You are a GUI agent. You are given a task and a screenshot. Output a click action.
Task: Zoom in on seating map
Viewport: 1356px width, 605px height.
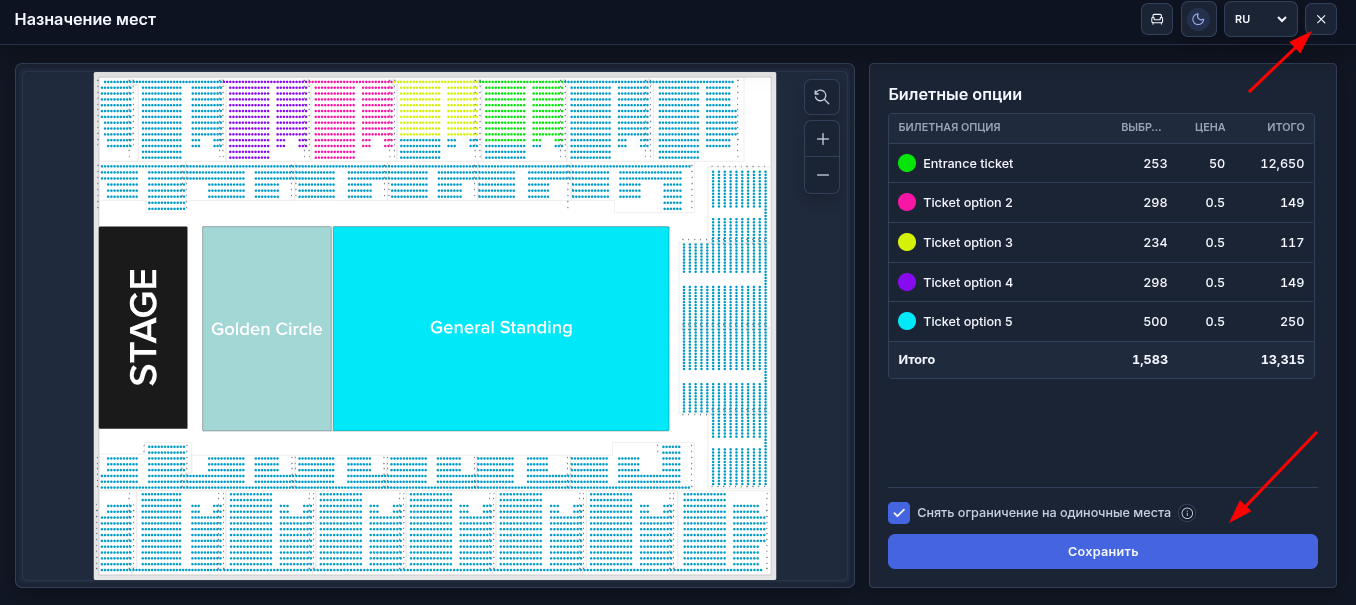point(822,139)
